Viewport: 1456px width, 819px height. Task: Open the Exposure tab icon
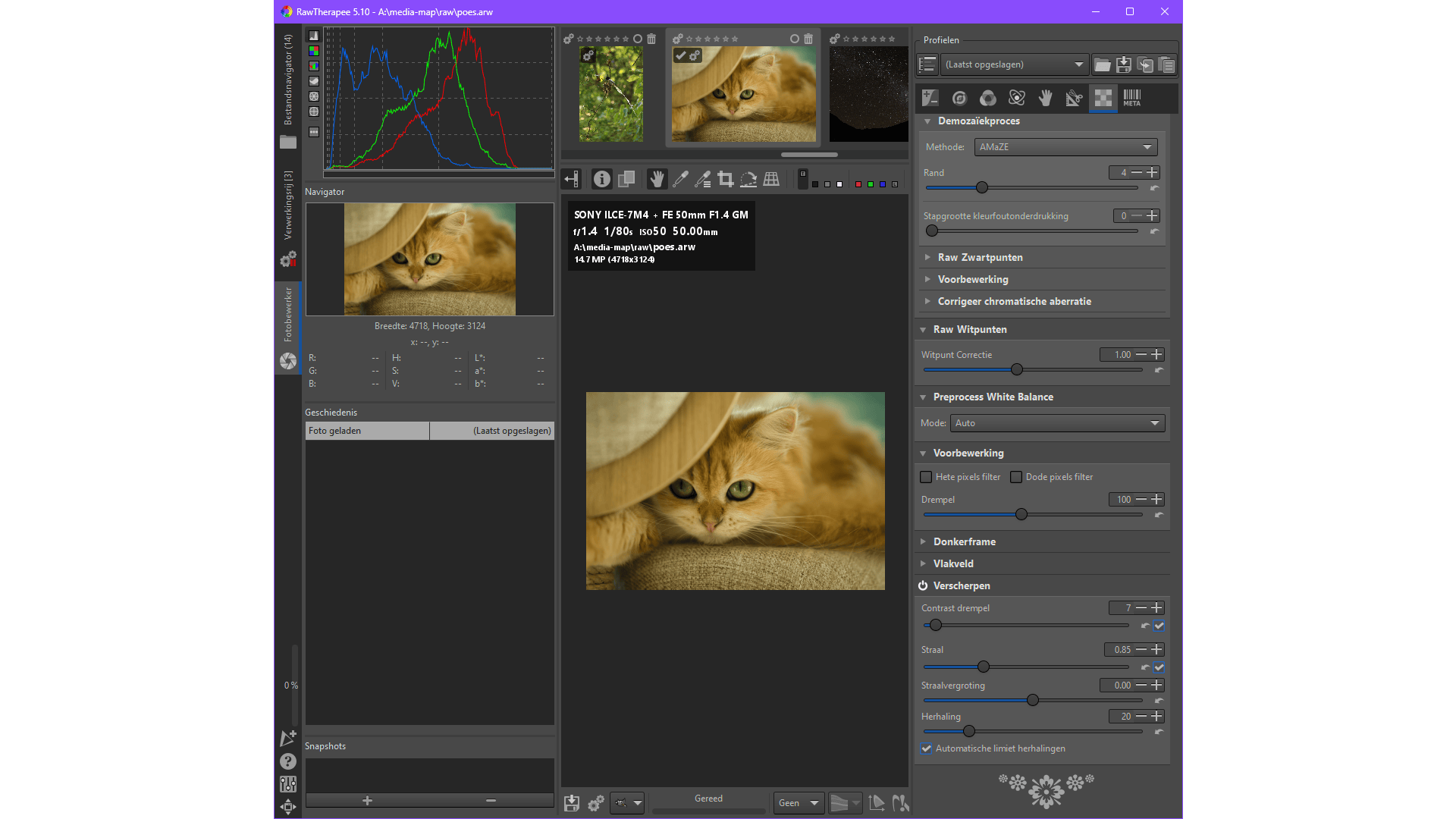point(930,98)
